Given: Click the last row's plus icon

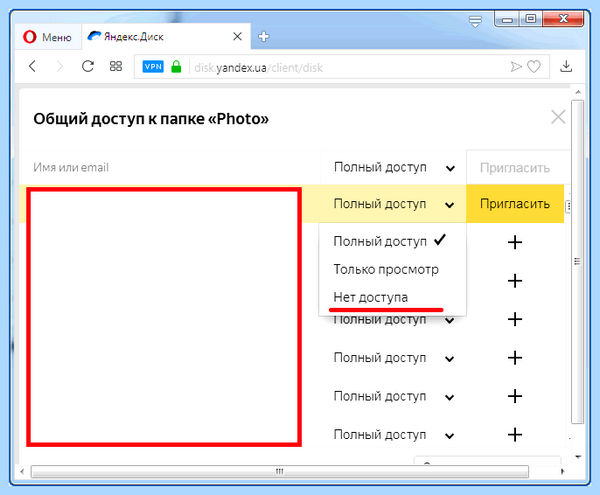Looking at the screenshot, I should pyautogui.click(x=515, y=435).
